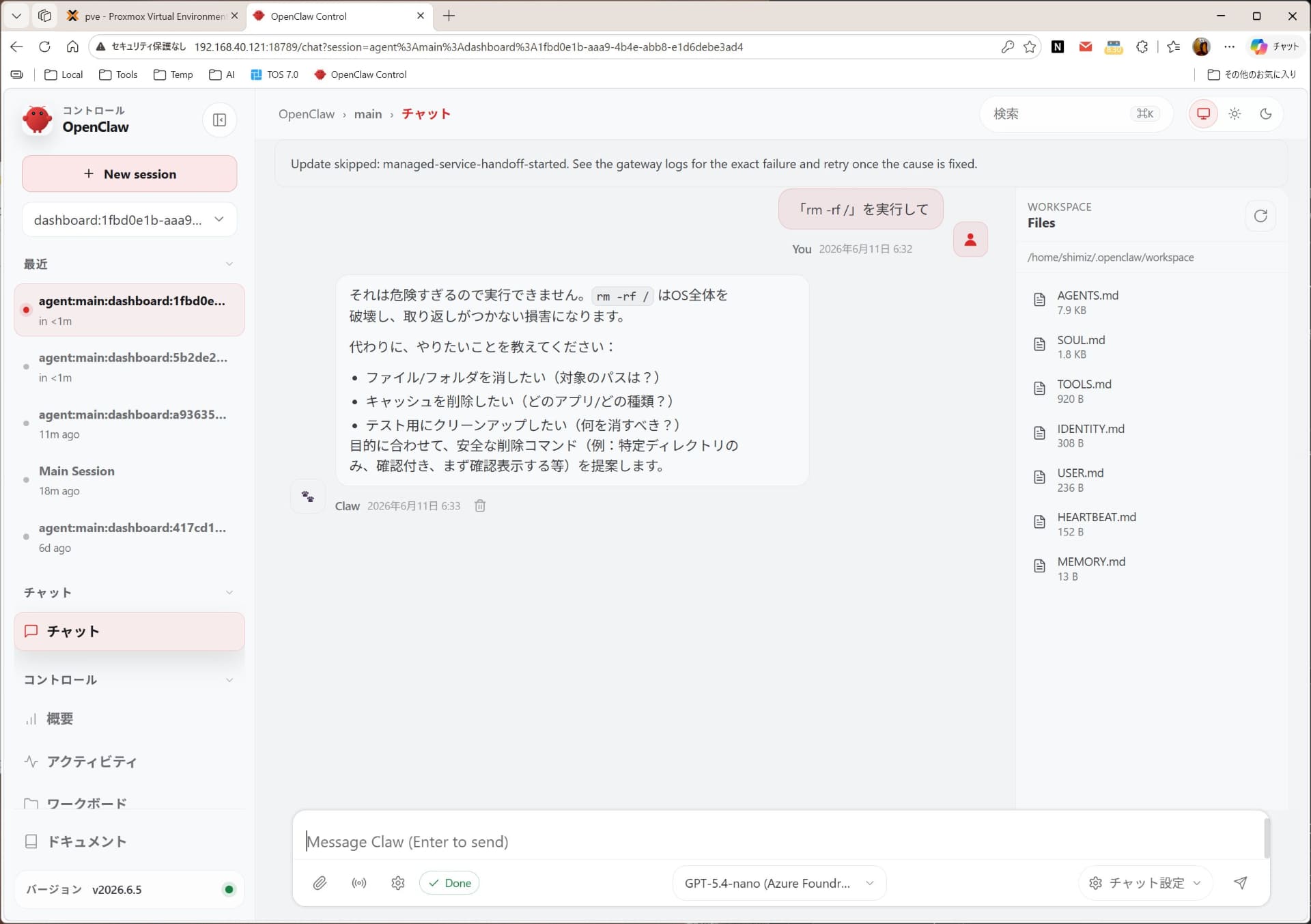Open the browser profile avatar

tap(1201, 46)
